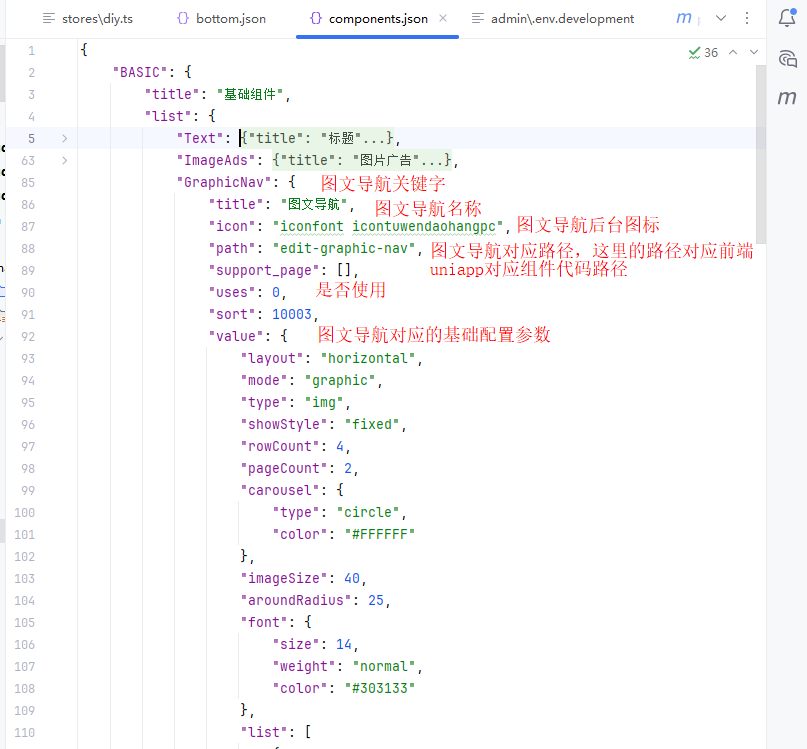Jump to next highlighted problem arrow
This screenshot has height=749, width=807.
coord(754,52)
